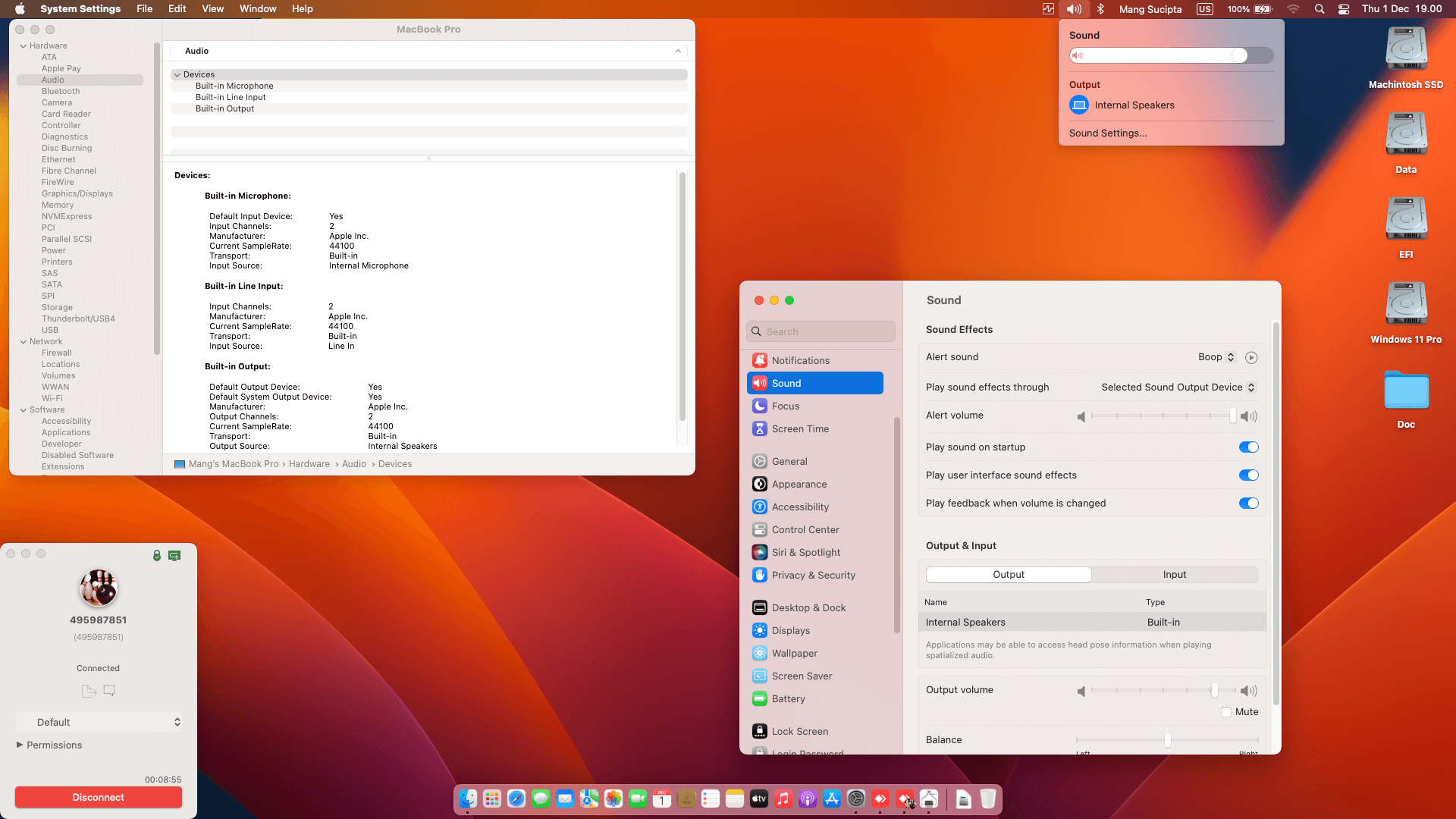Open the Music app in the Dock

[x=783, y=799]
